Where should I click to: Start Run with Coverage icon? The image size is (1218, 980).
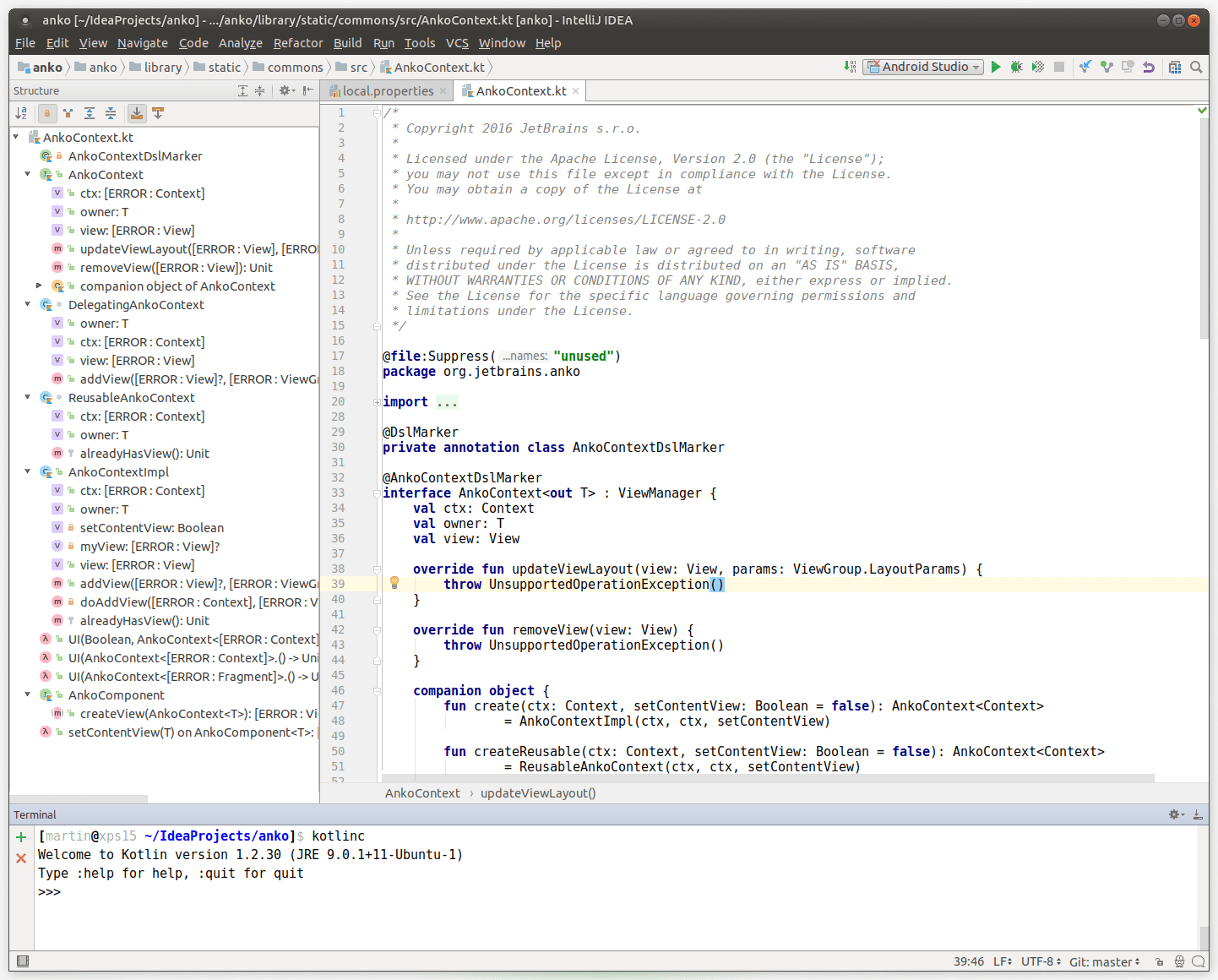click(x=1037, y=66)
